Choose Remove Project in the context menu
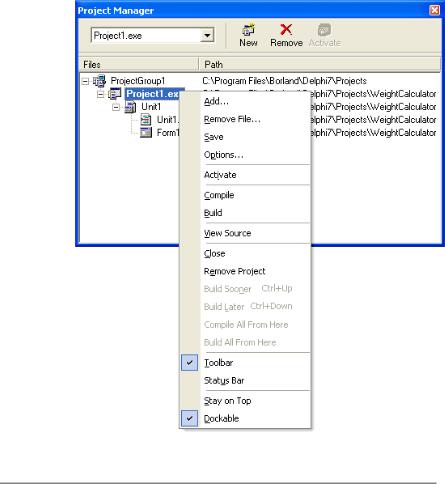The height and width of the screenshot is (484, 445). click(245, 271)
